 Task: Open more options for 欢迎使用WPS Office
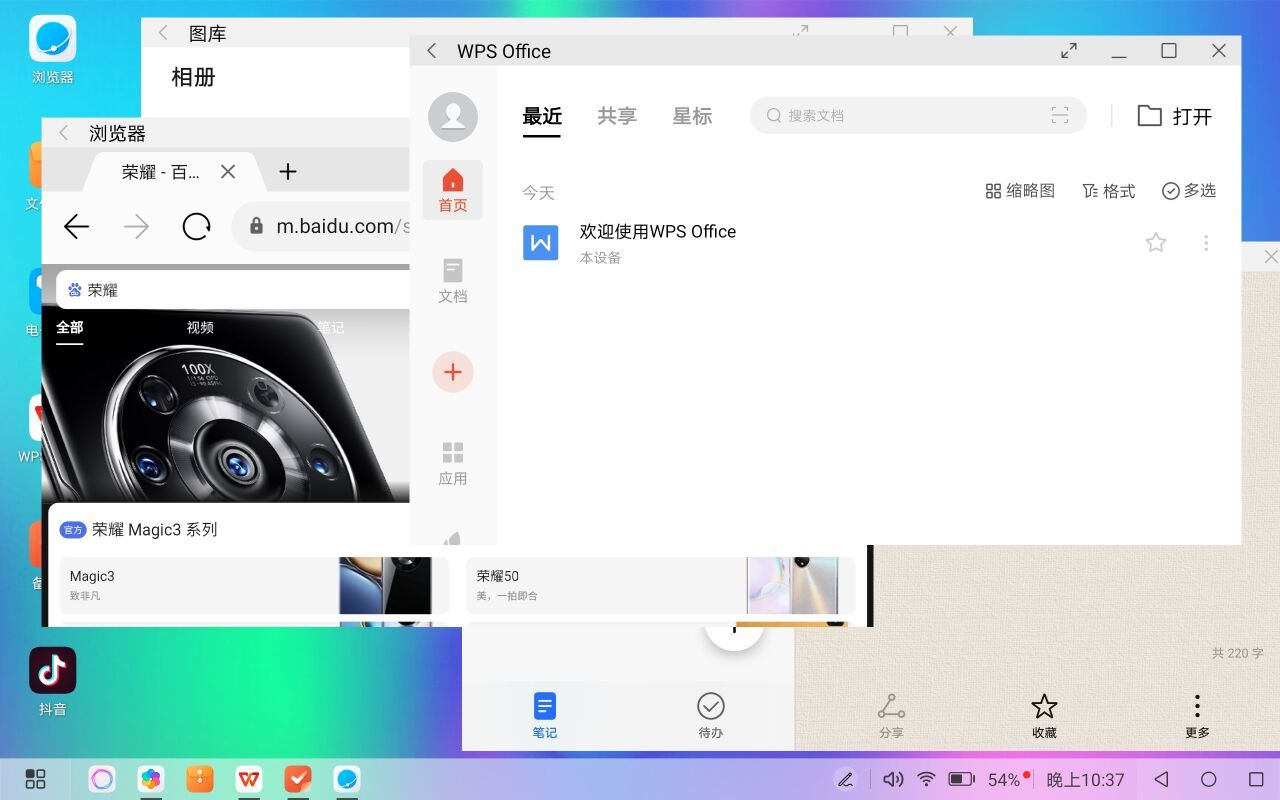click(1206, 242)
